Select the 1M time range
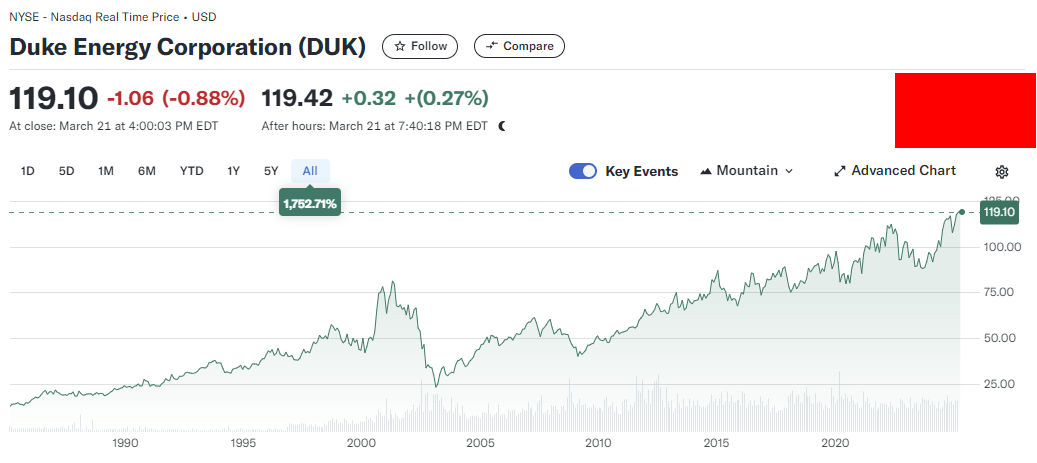Image resolution: width=1037 pixels, height=463 pixels. tap(106, 171)
